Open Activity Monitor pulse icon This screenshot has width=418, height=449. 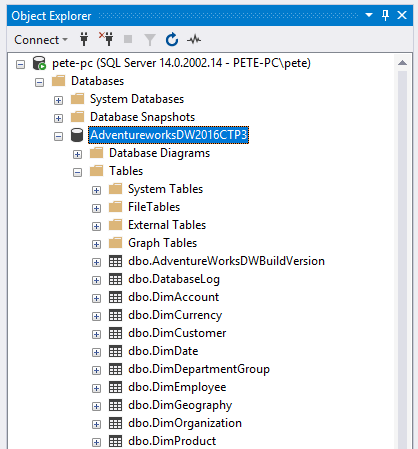(x=194, y=40)
